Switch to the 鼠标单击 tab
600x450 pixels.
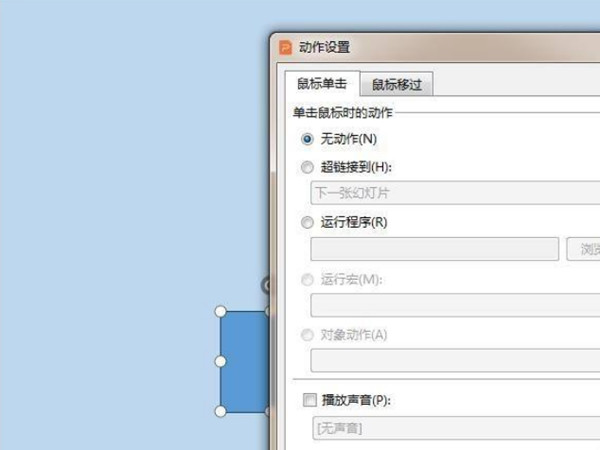pyautogui.click(x=322, y=85)
